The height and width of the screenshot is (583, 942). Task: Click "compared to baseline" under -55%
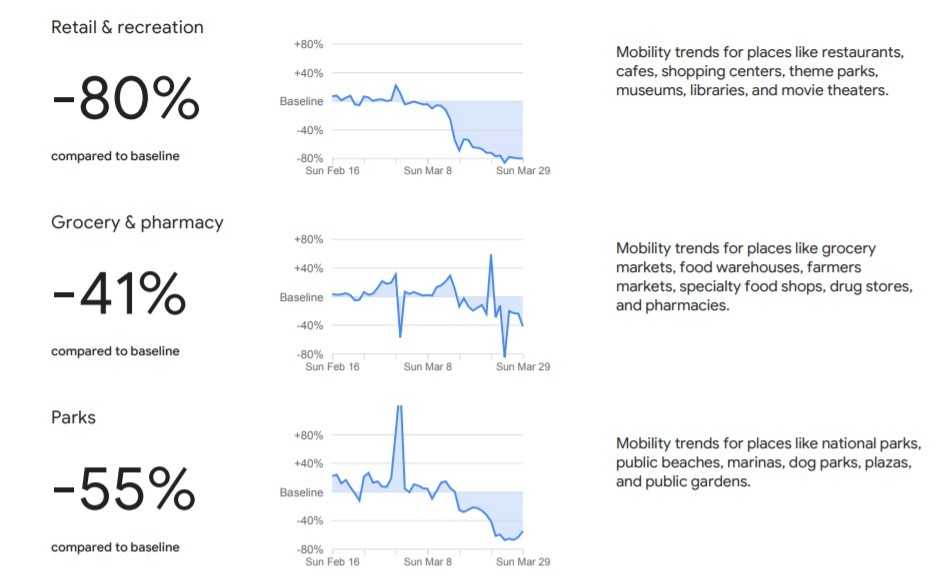[x=115, y=547]
